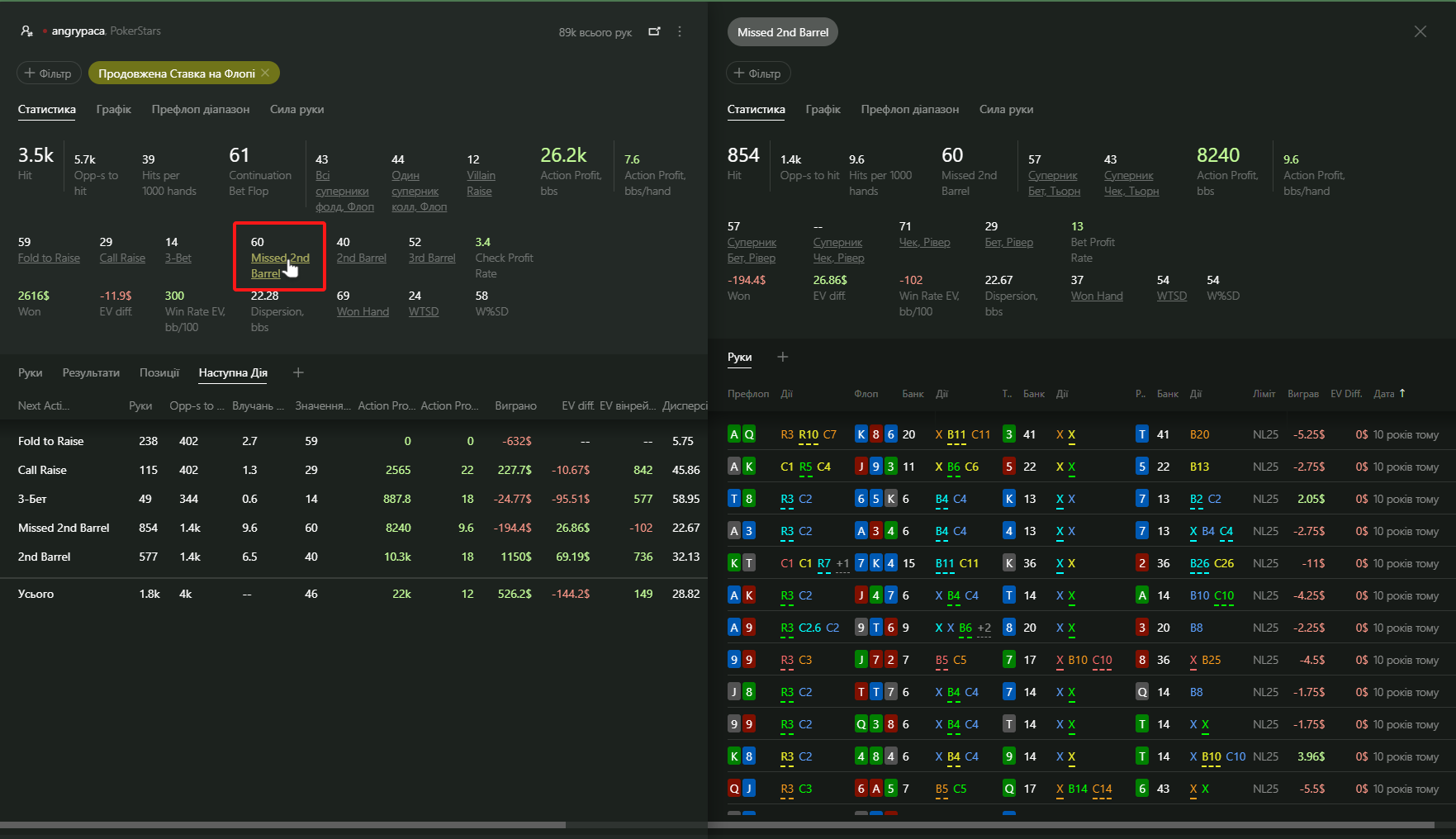Open Префлоп діапазон tab in right panel
The width and height of the screenshot is (1456, 839).
[909, 109]
